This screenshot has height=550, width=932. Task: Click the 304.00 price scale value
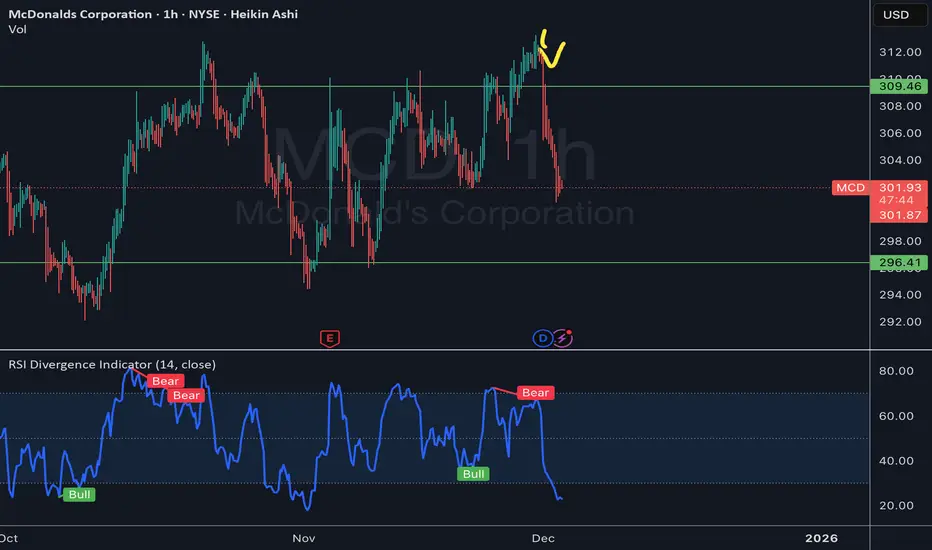tap(900, 160)
